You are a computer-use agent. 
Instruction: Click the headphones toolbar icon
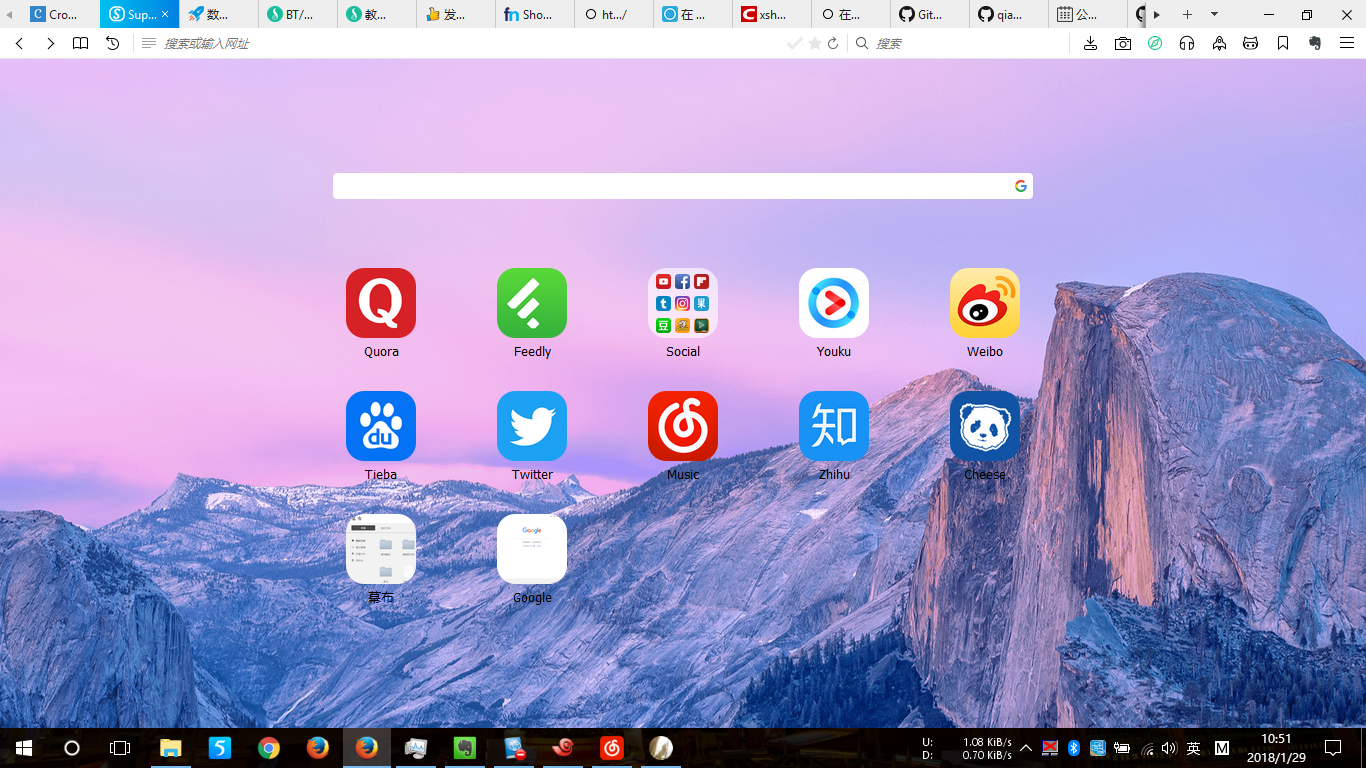(1187, 44)
